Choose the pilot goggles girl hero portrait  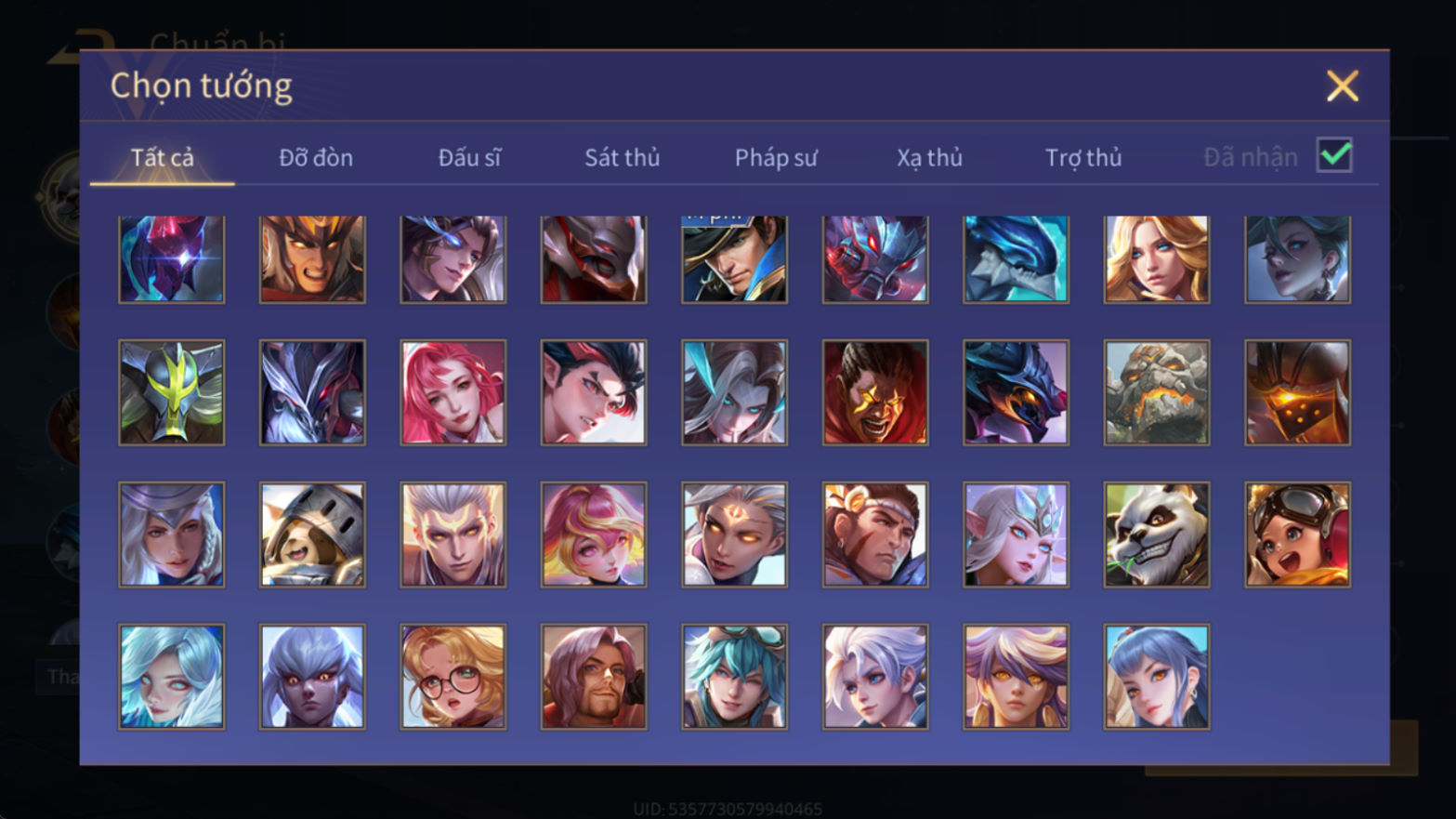point(1297,535)
